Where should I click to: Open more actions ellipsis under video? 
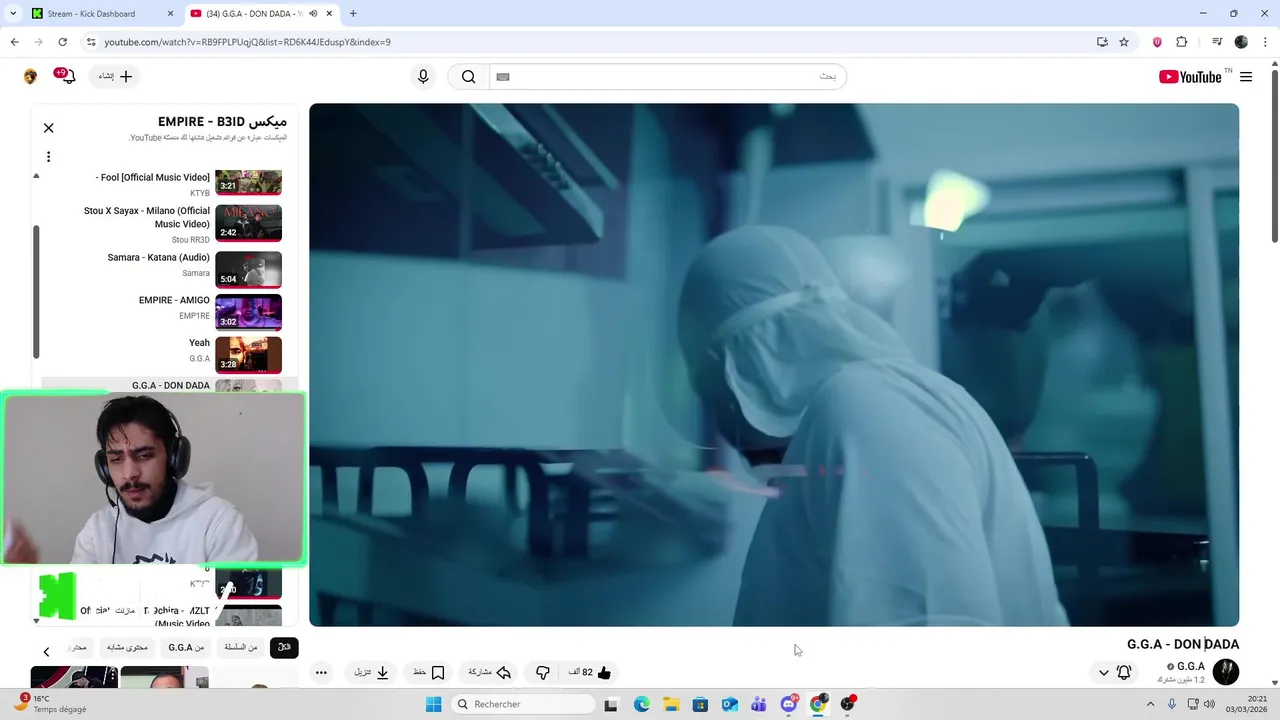point(321,673)
